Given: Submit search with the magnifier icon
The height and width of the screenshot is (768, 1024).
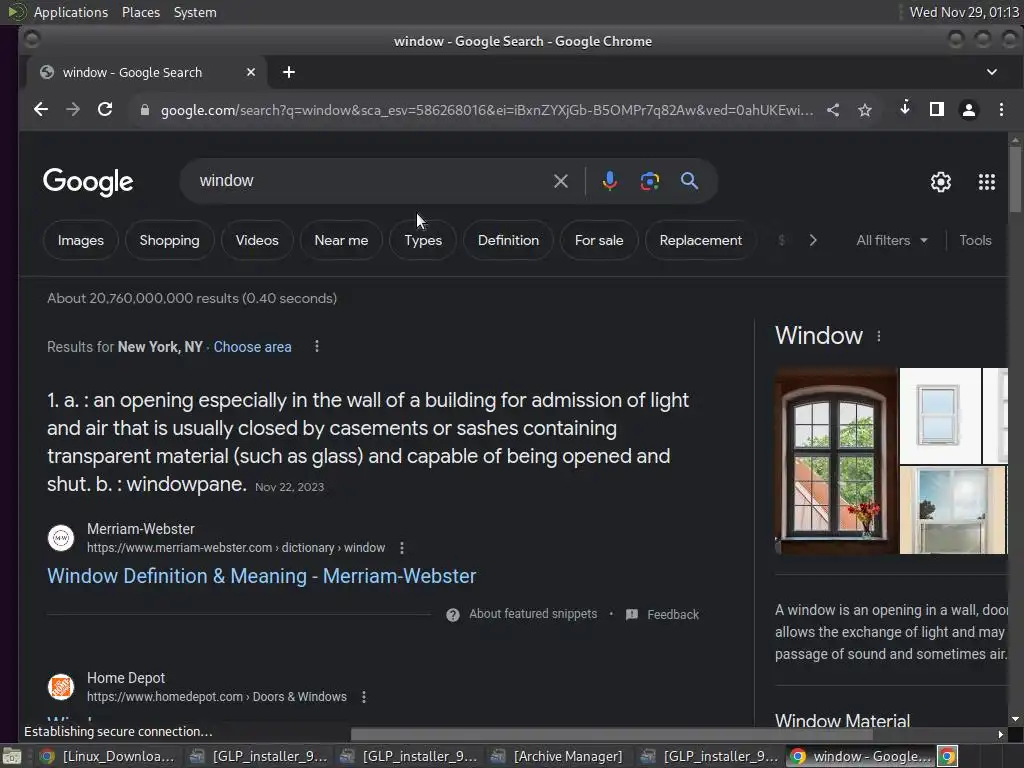Looking at the screenshot, I should click(689, 181).
